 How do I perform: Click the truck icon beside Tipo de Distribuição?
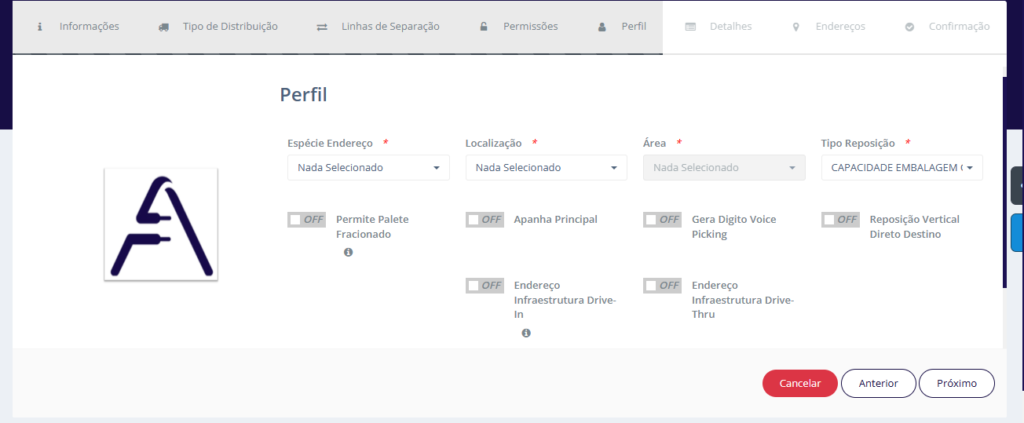coord(163,27)
